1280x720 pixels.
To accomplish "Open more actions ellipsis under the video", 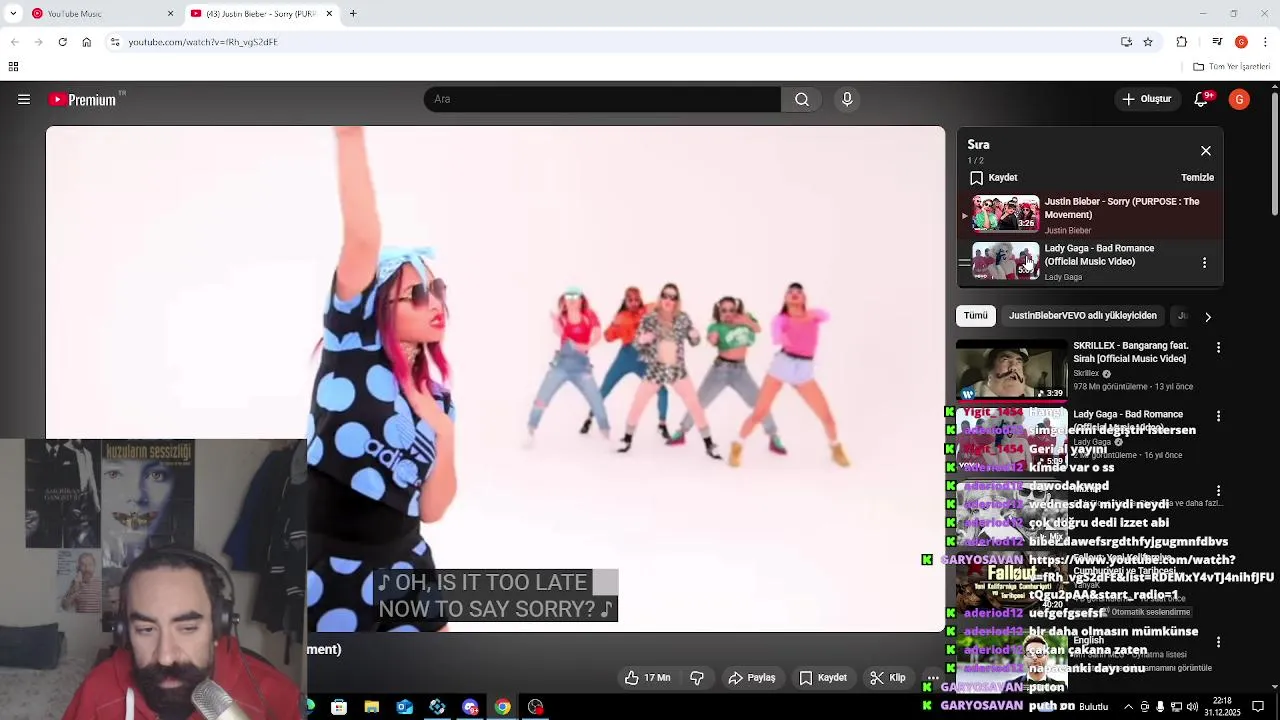I will click(932, 678).
